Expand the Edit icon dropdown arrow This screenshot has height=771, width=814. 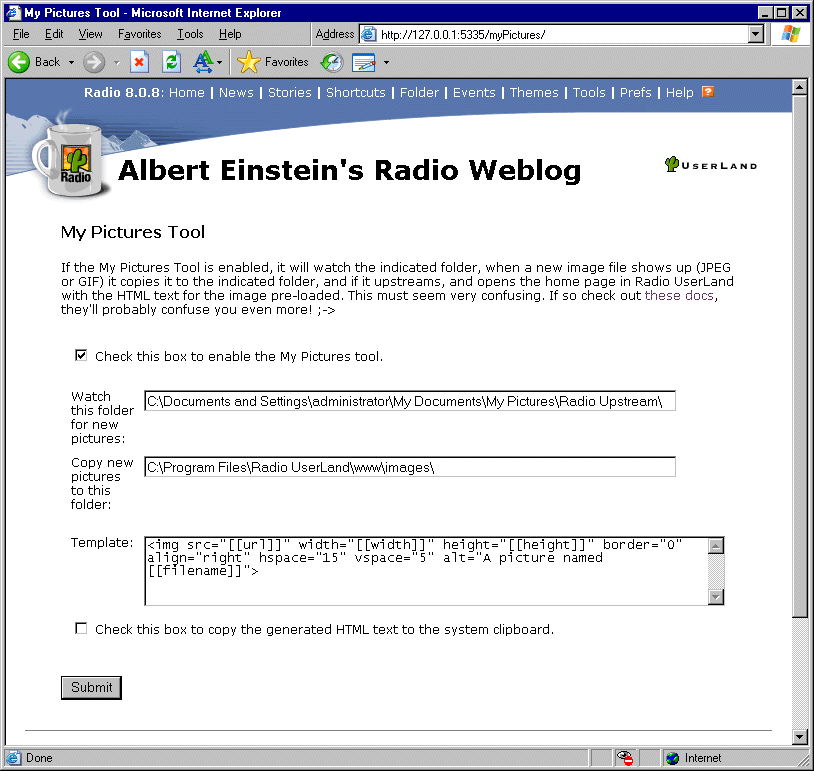[386, 62]
